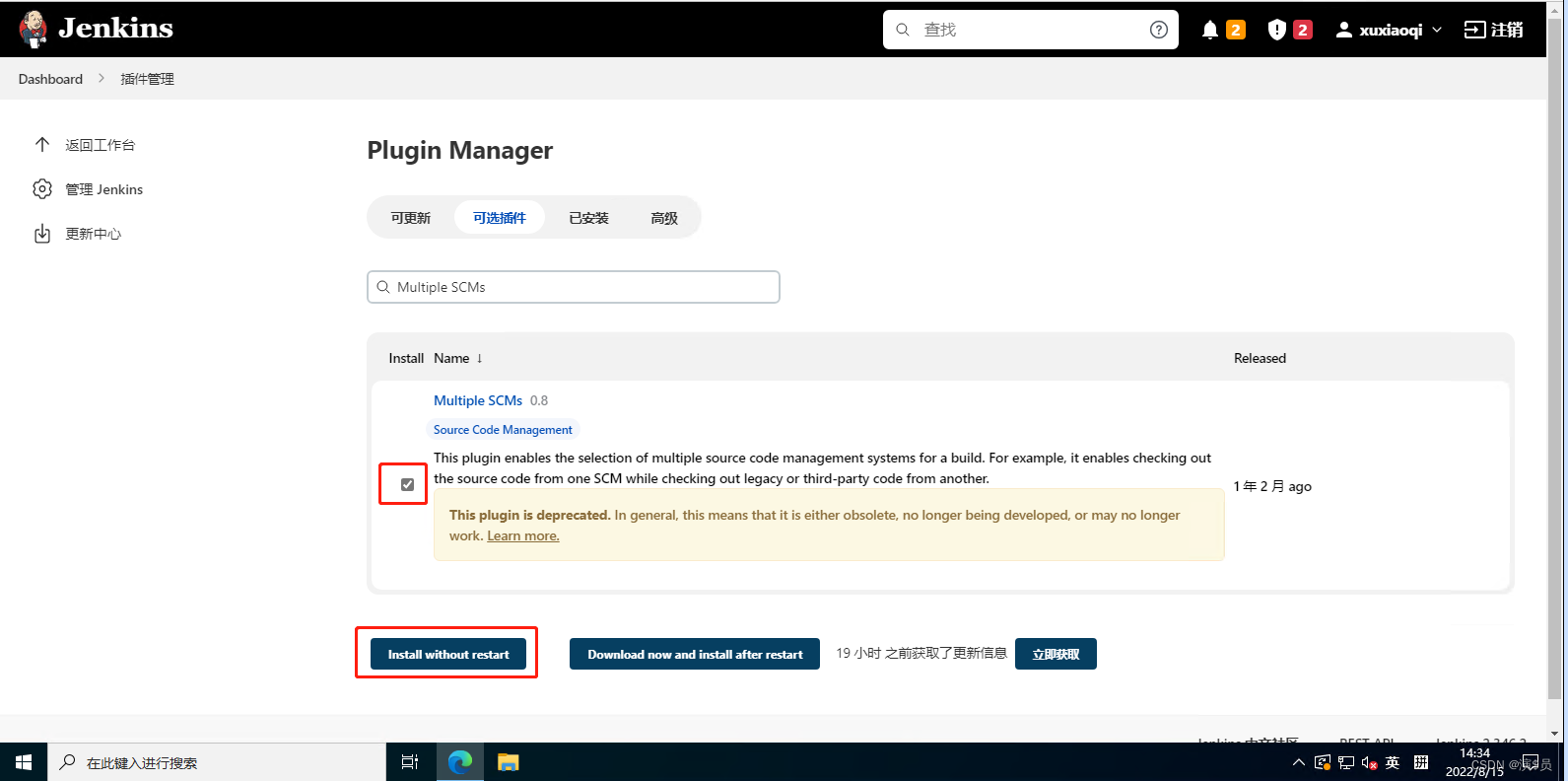
Task: Expand the Dashboard breadcrumb chevron
Action: tap(101, 78)
